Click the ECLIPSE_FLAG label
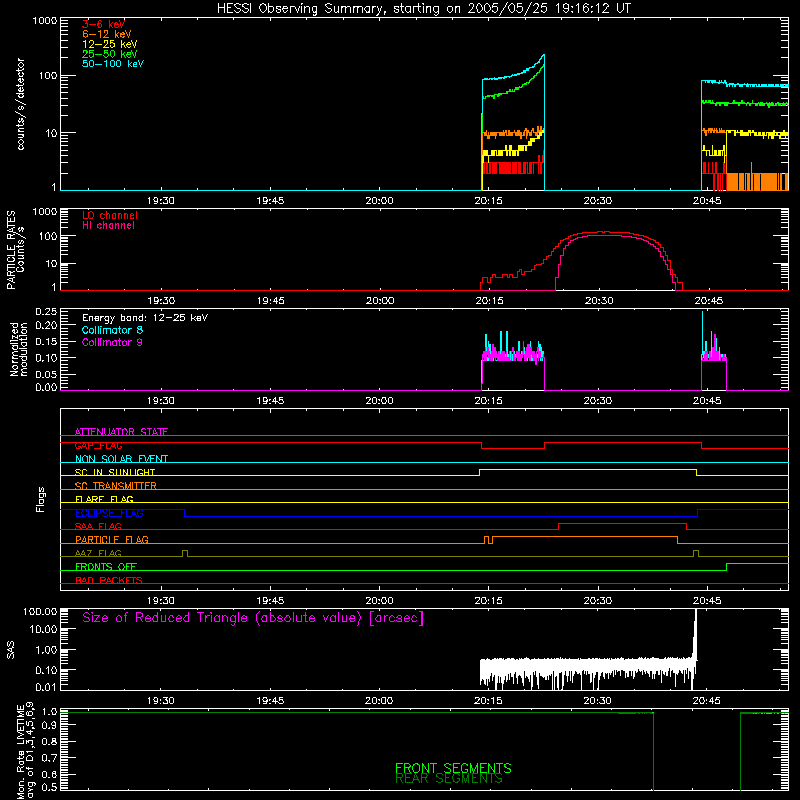800x800 pixels. (109, 513)
